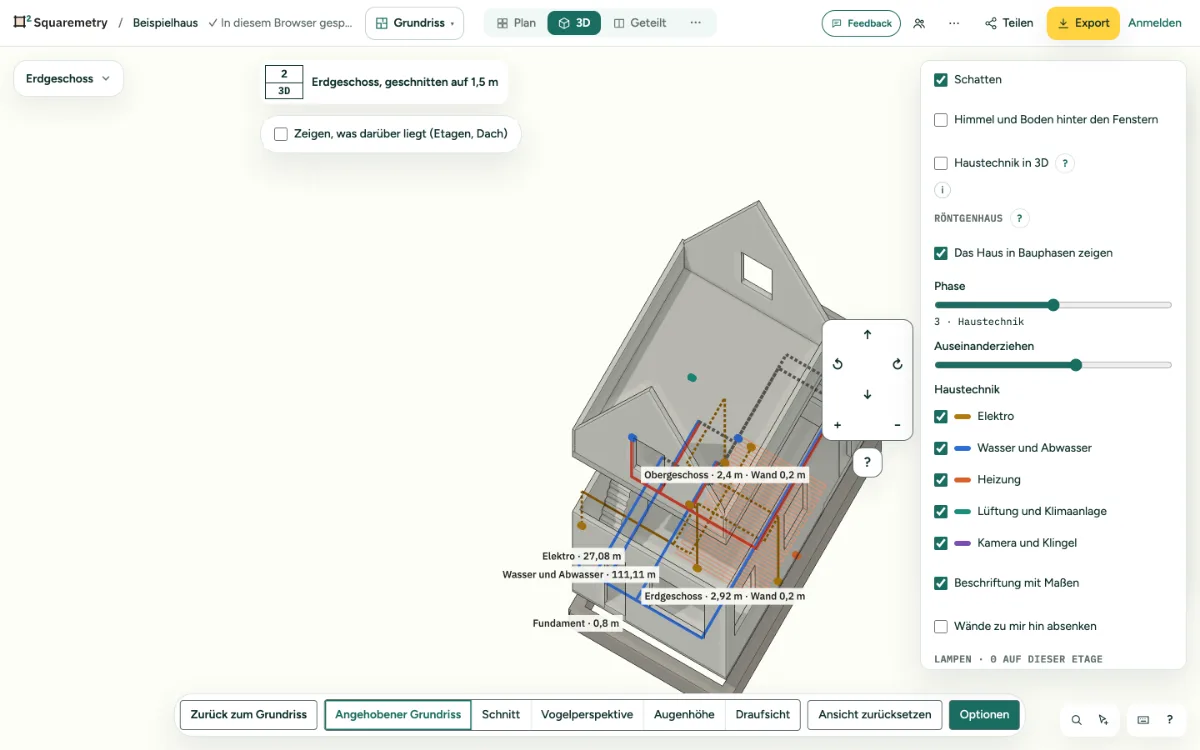Open the Beispielhaus project name
The image size is (1200, 750).
[x=165, y=23]
